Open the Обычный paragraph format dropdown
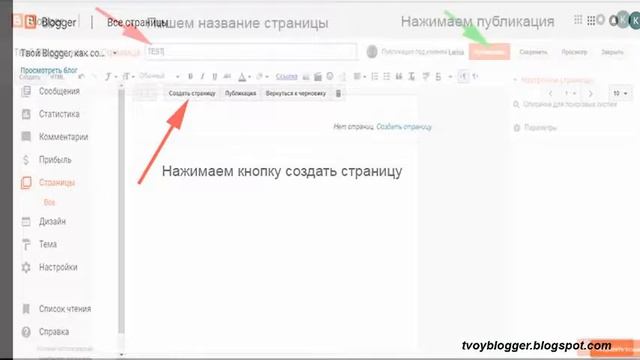Screen dimensions: 640x360 pos(159,76)
